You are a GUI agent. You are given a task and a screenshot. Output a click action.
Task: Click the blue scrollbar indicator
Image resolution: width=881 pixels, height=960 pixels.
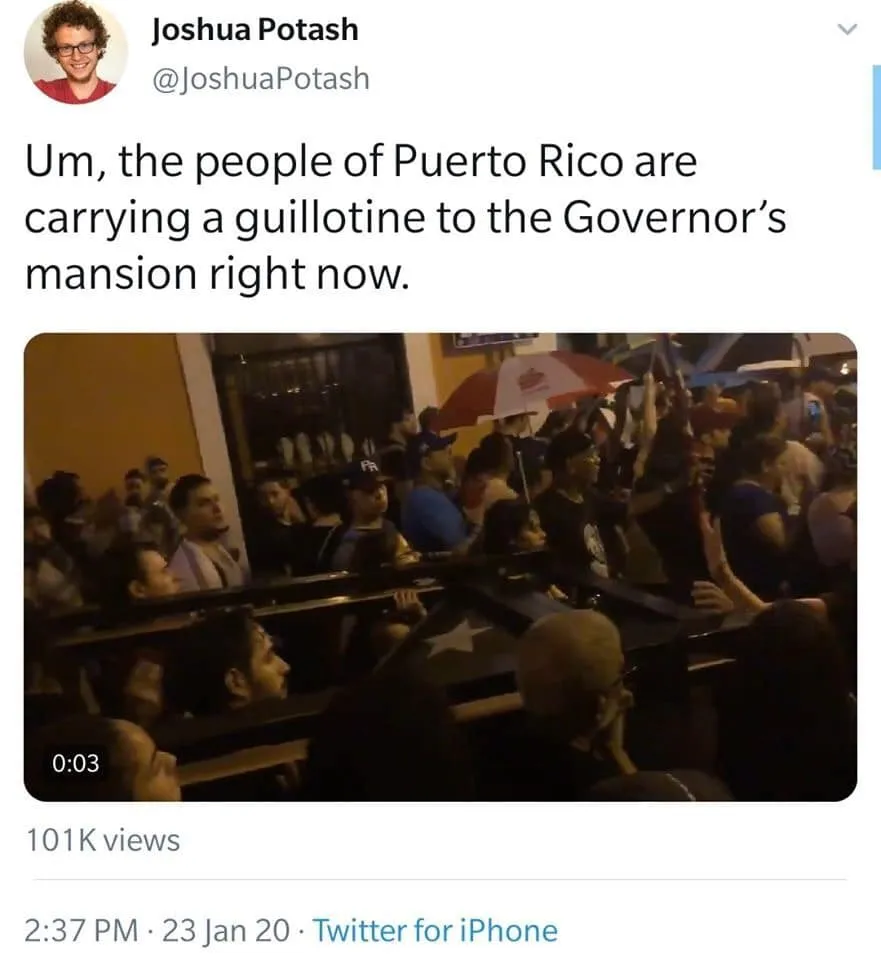coord(876,116)
